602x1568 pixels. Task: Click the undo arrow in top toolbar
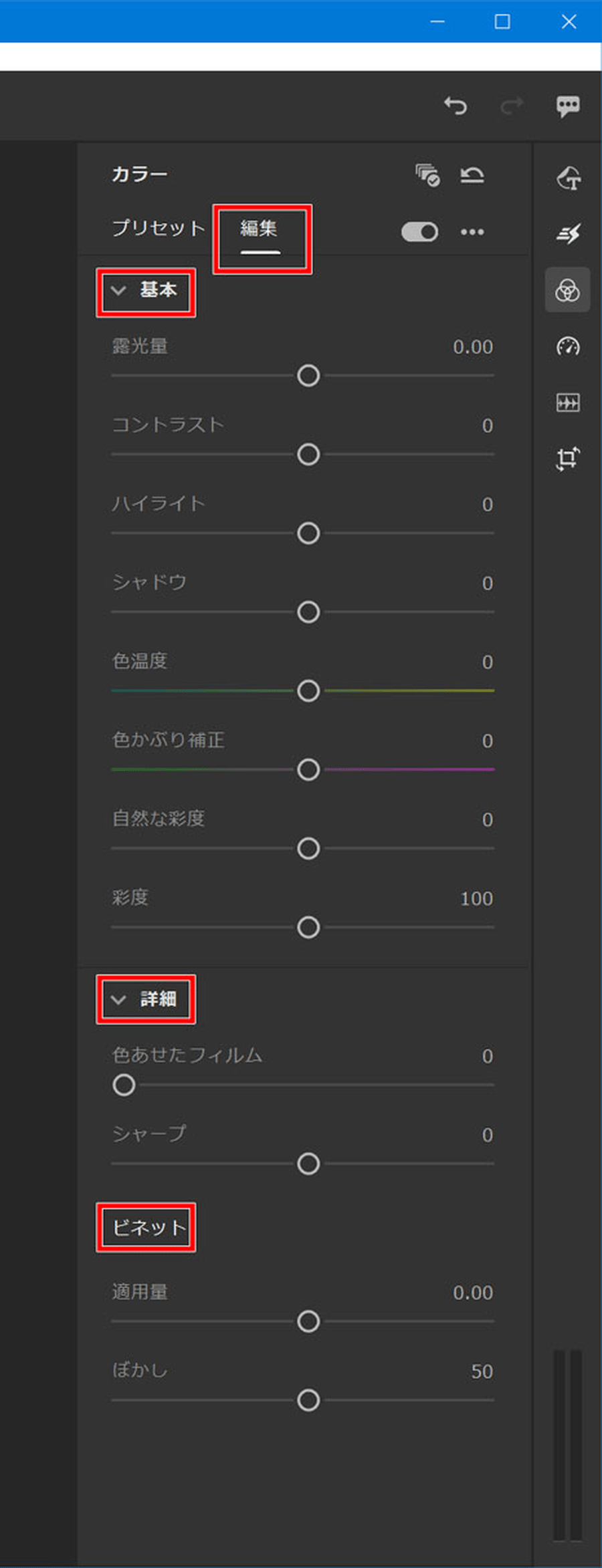click(x=456, y=106)
